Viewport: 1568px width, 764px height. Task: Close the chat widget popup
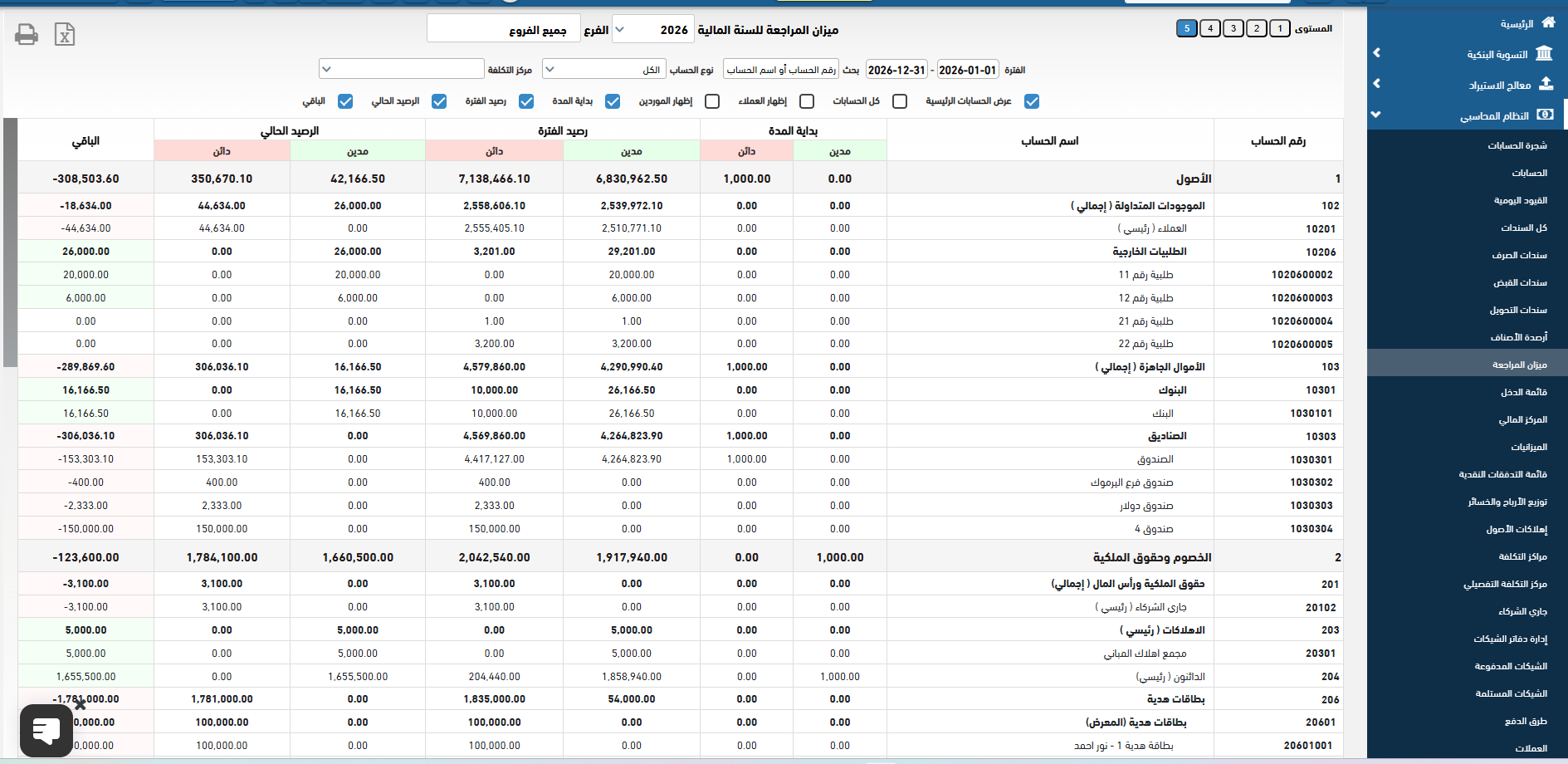(80, 704)
